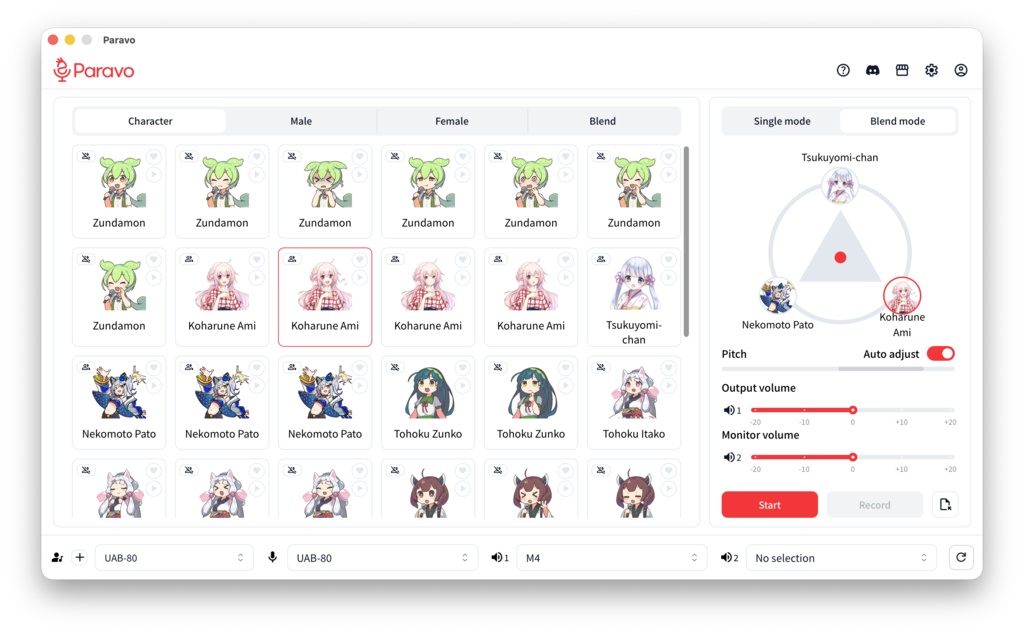Click the Tohoku Itako card's badge icon
The height and width of the screenshot is (634, 1024).
[x=601, y=368]
